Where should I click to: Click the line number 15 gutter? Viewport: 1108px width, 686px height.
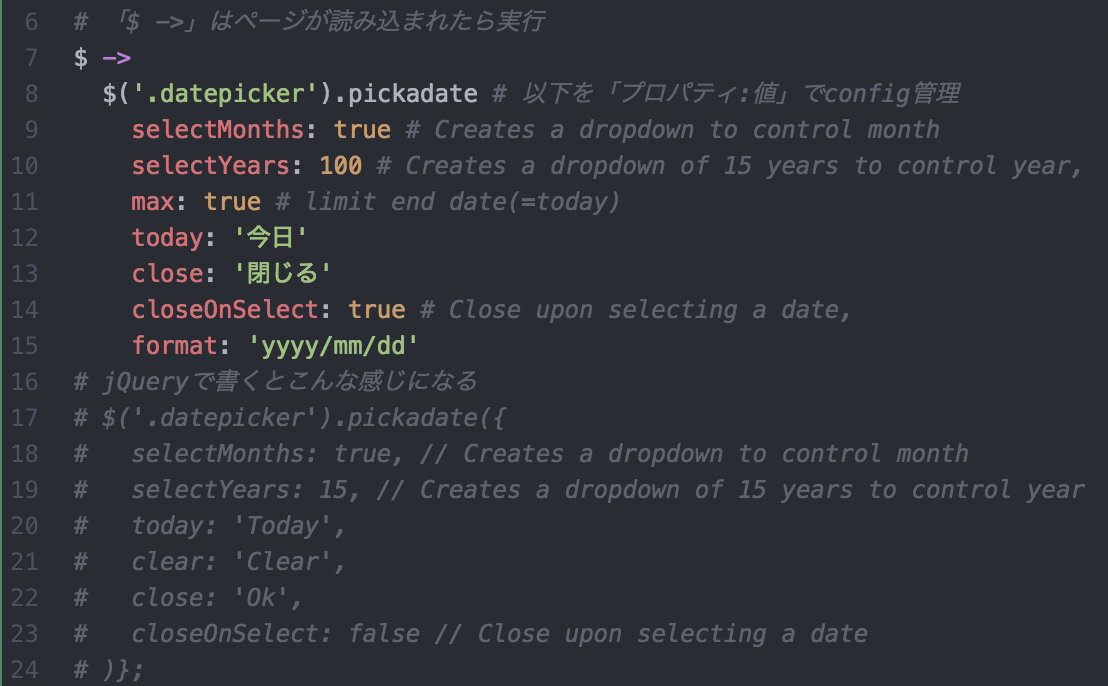[25, 345]
